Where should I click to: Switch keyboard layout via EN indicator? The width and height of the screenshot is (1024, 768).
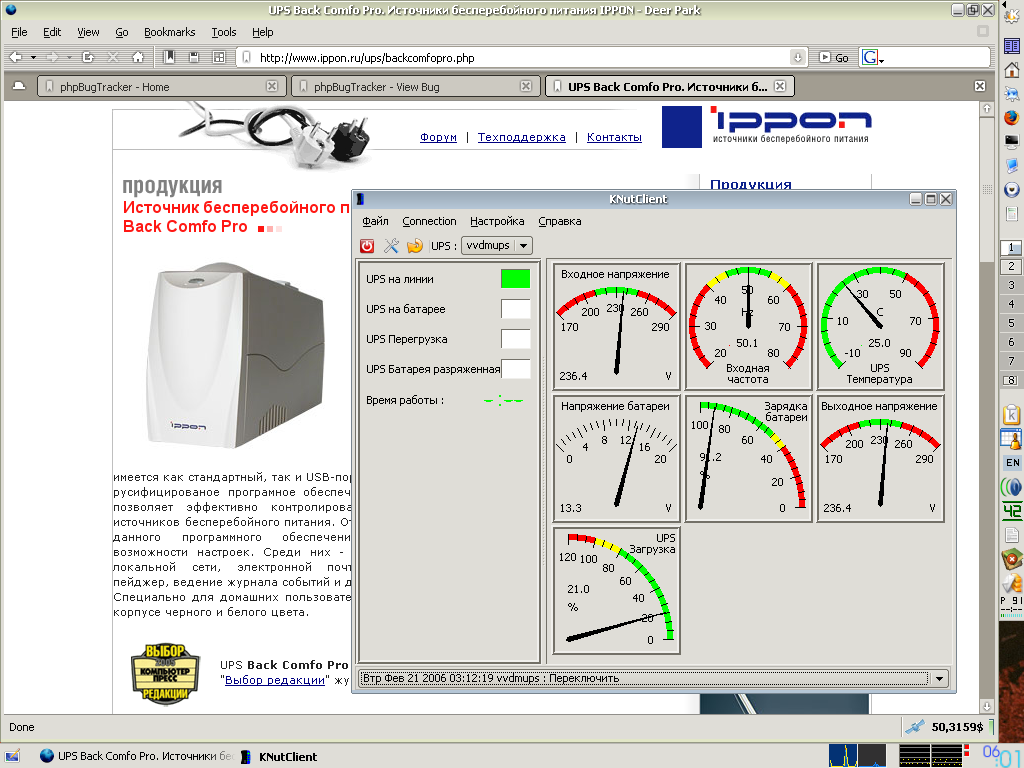coord(1012,462)
